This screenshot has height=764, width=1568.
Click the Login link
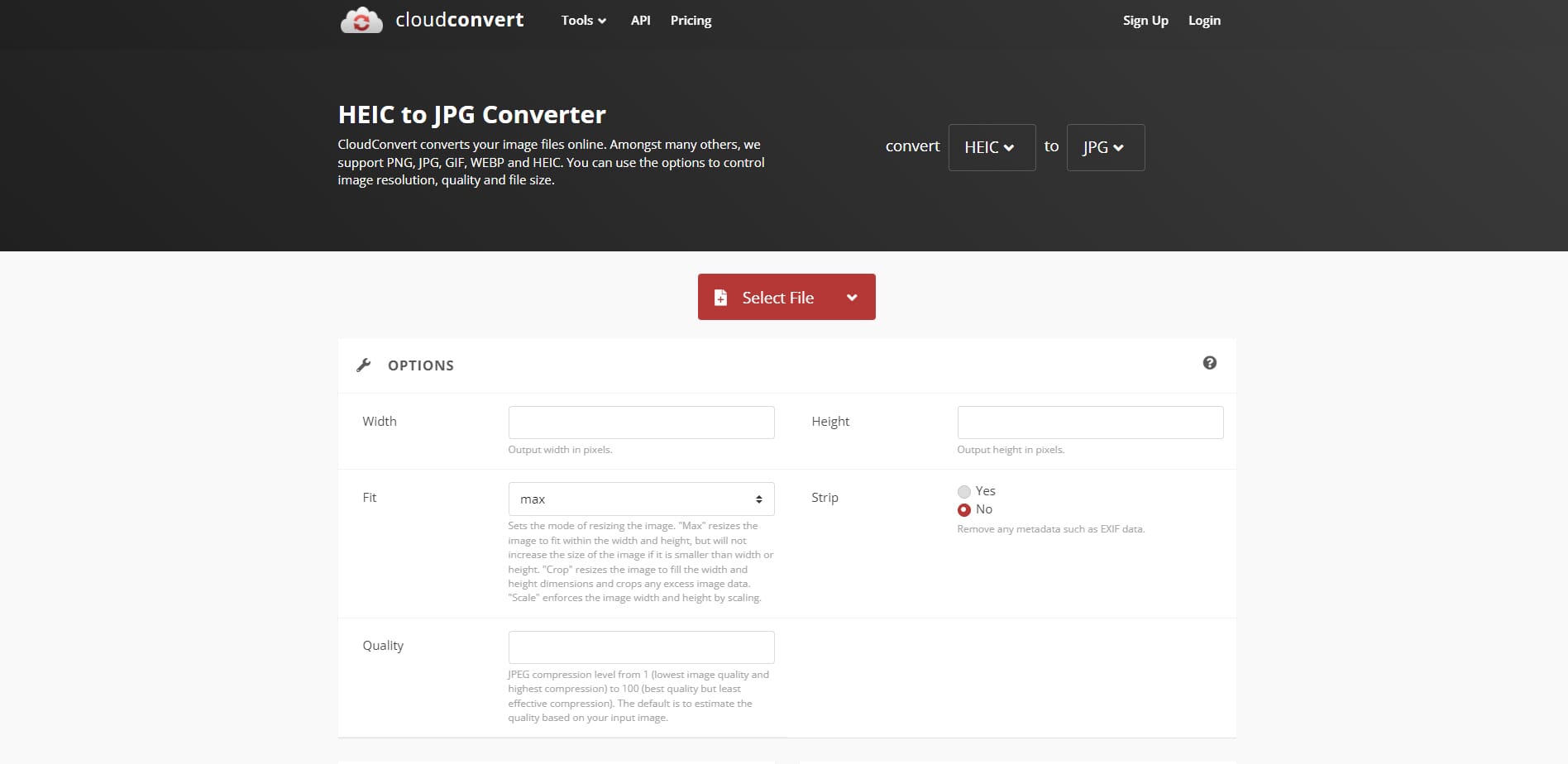1204,21
